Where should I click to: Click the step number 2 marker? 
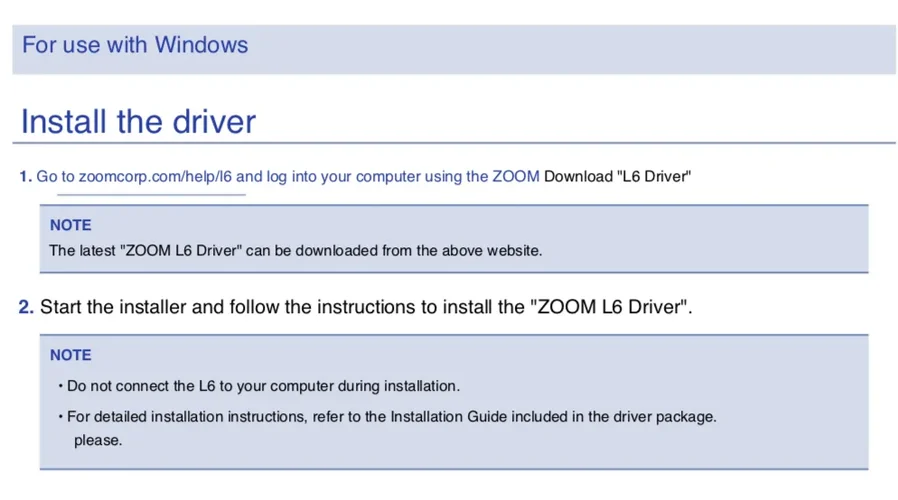(x=26, y=307)
